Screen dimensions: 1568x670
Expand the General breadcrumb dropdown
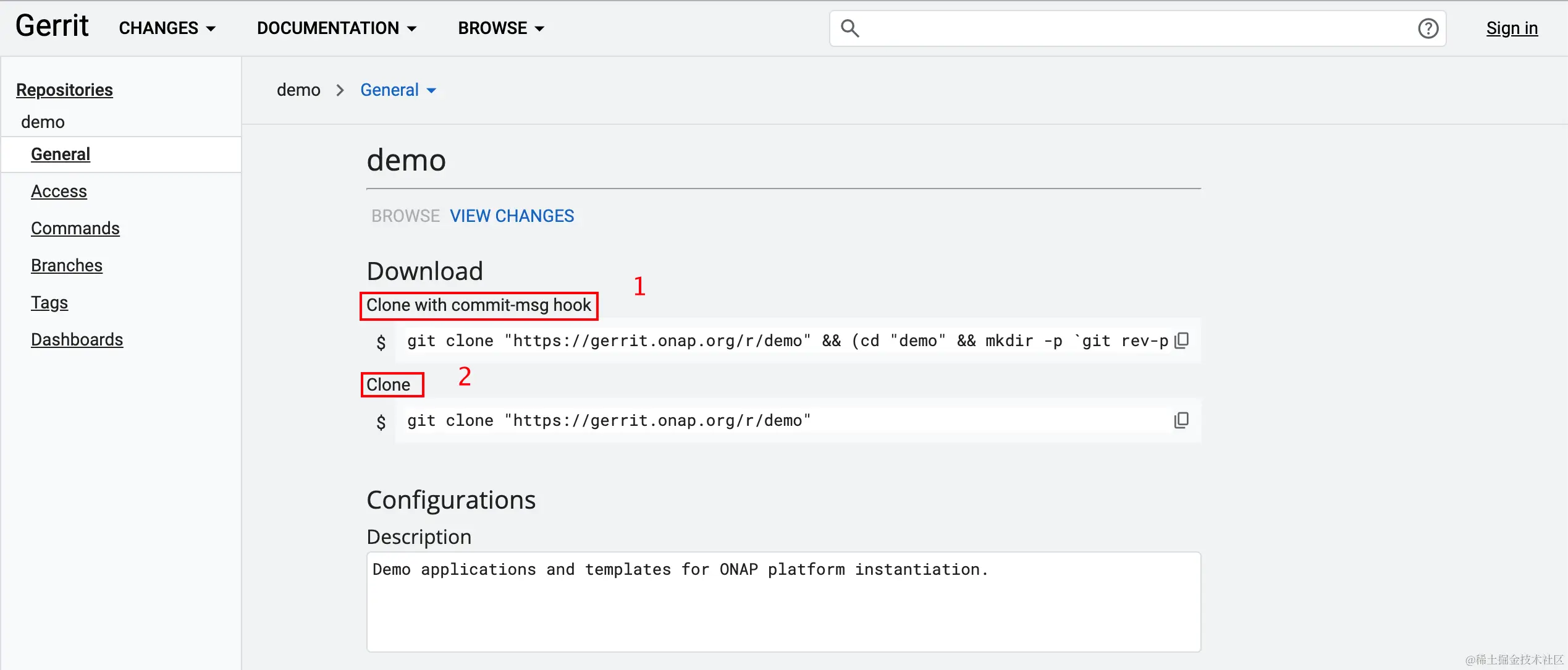(x=398, y=90)
